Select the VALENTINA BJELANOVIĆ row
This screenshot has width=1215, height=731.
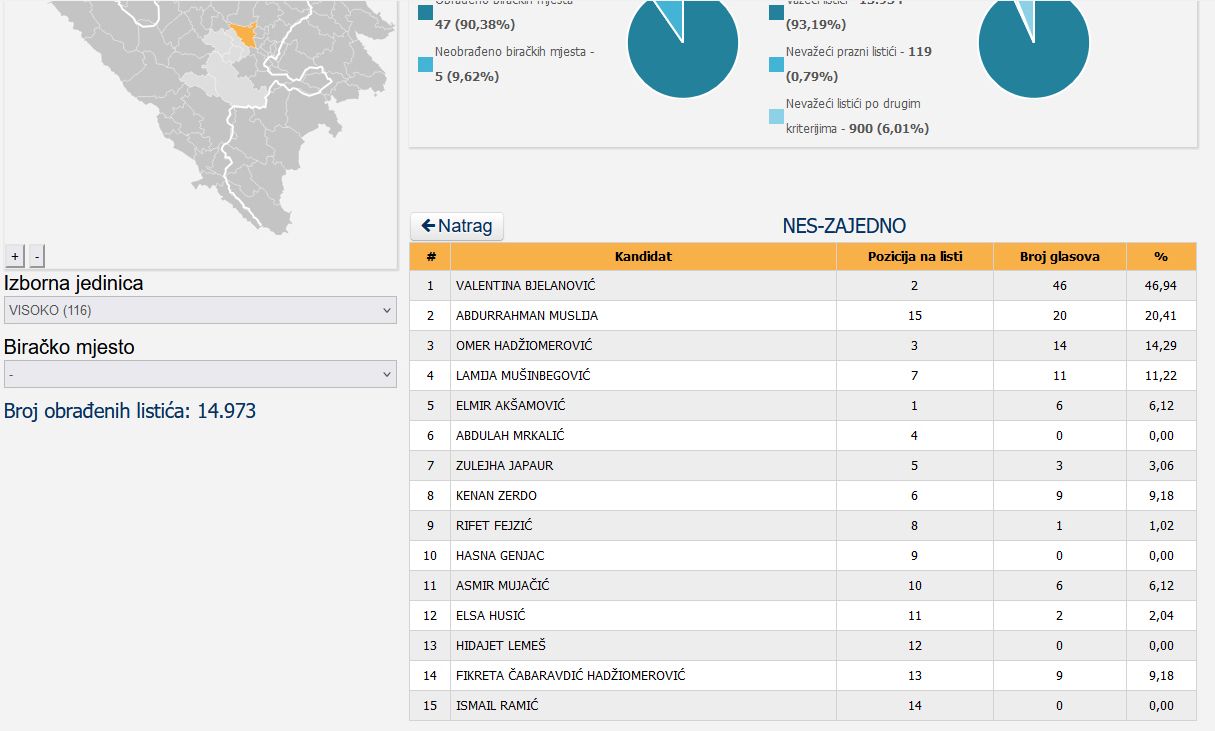pyautogui.click(x=803, y=286)
